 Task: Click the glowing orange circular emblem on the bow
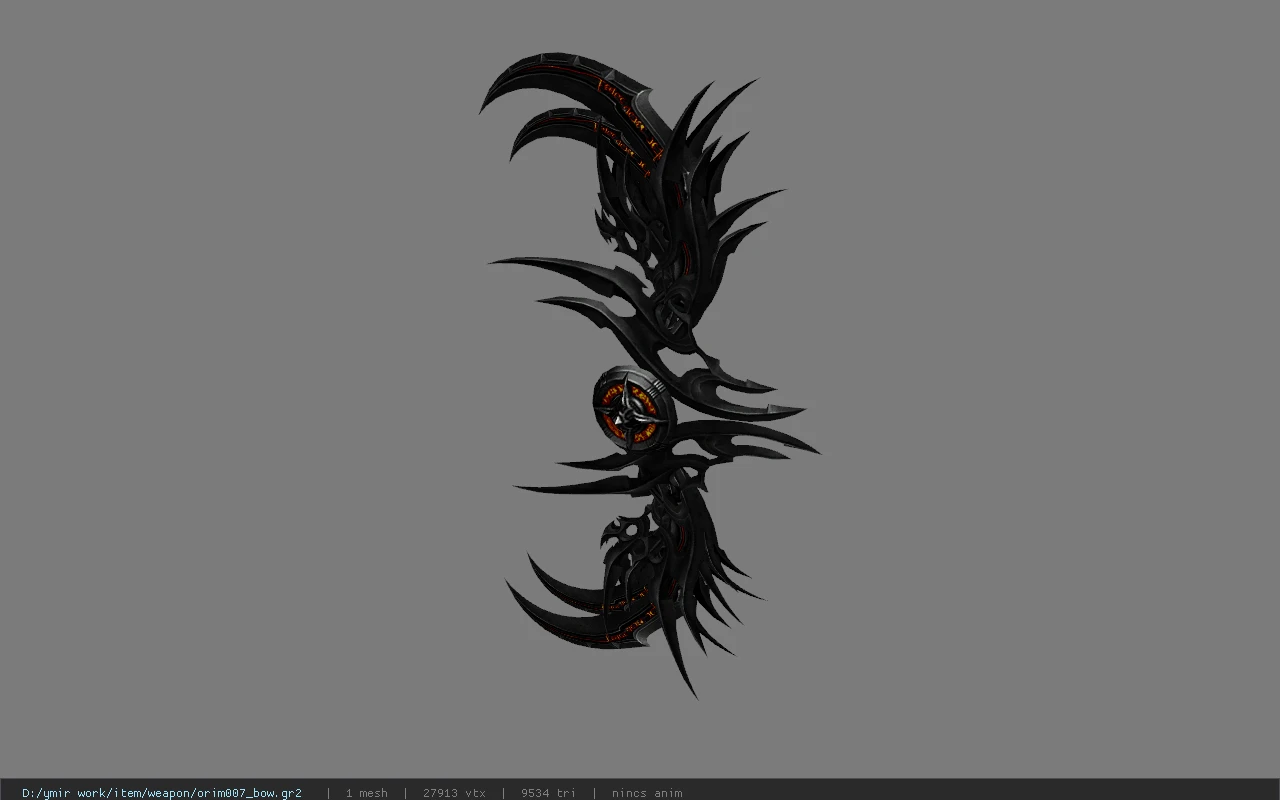pos(633,408)
